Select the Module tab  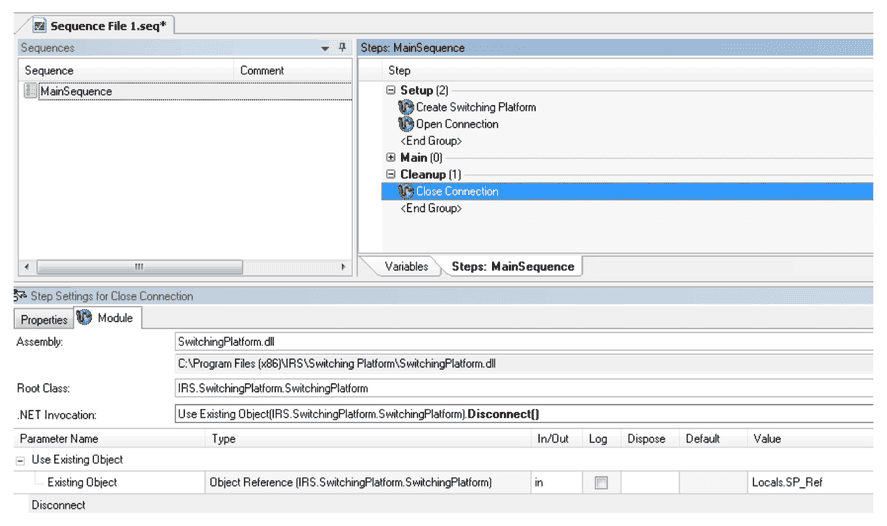click(107, 318)
